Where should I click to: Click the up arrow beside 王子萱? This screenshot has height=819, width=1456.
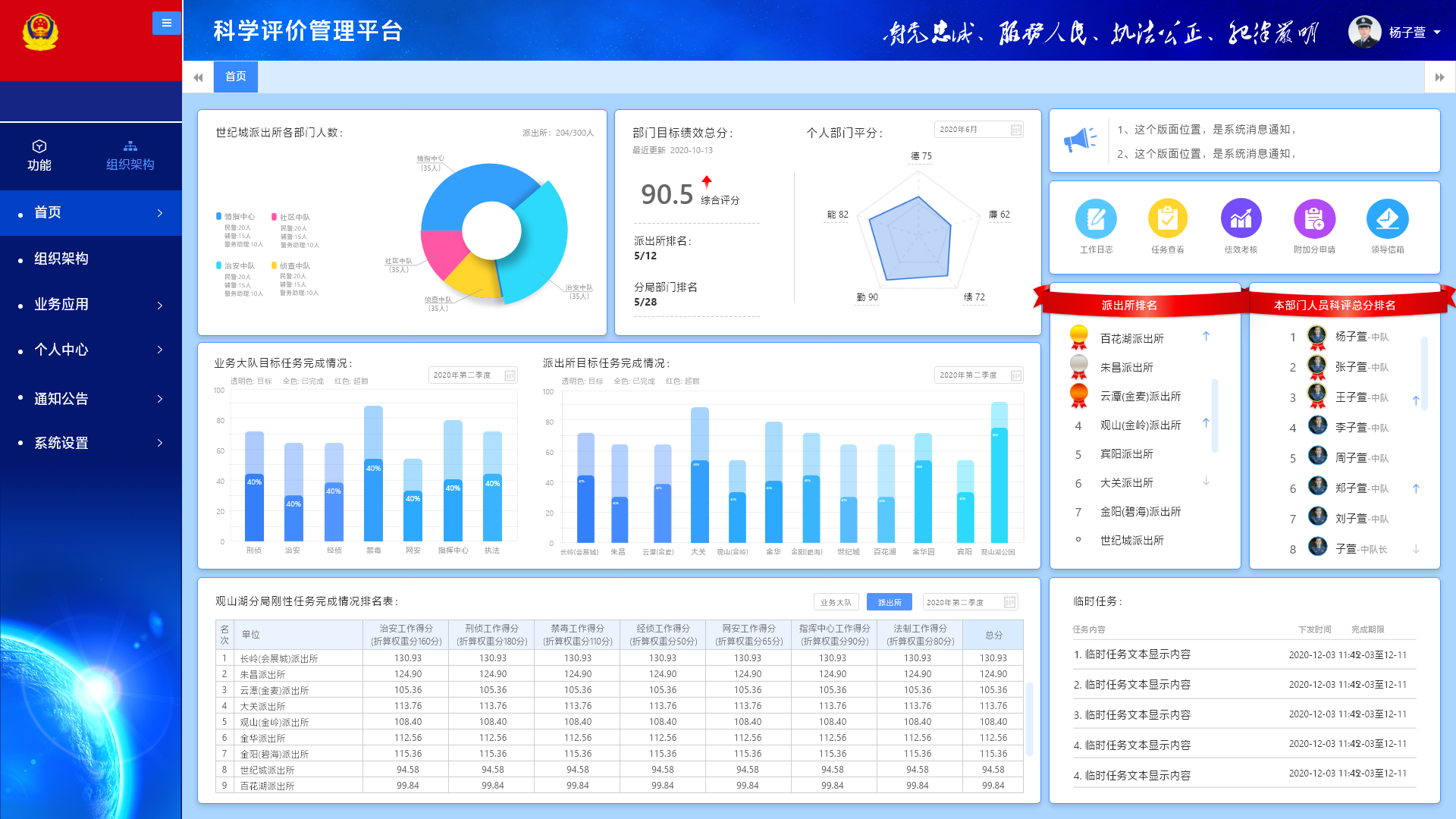point(1415,400)
